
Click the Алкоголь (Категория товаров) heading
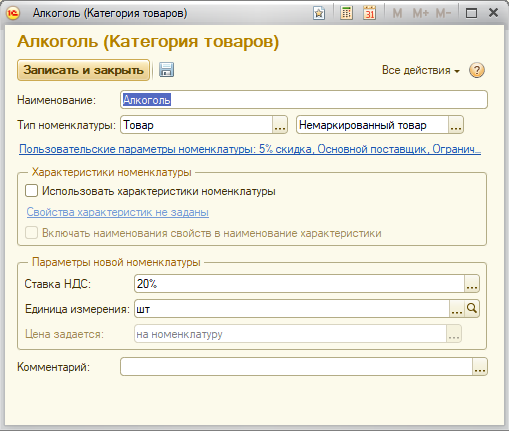coord(148,42)
